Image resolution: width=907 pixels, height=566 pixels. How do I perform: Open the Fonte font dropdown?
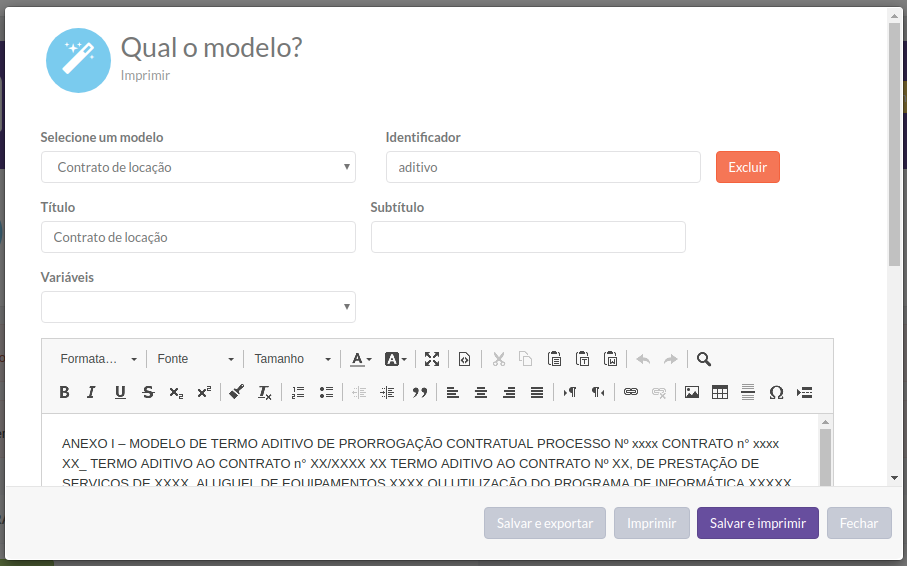tap(195, 359)
